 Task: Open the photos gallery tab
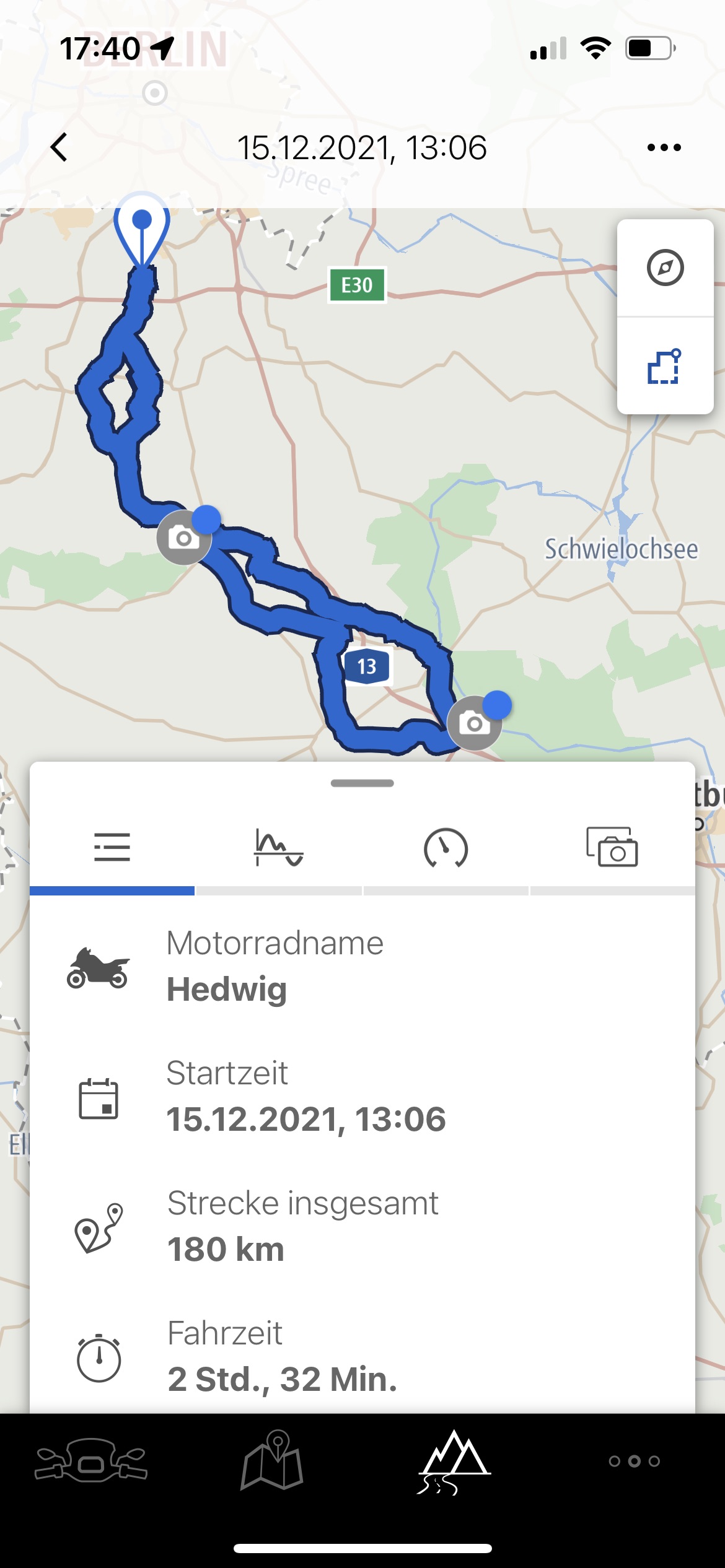tap(612, 848)
